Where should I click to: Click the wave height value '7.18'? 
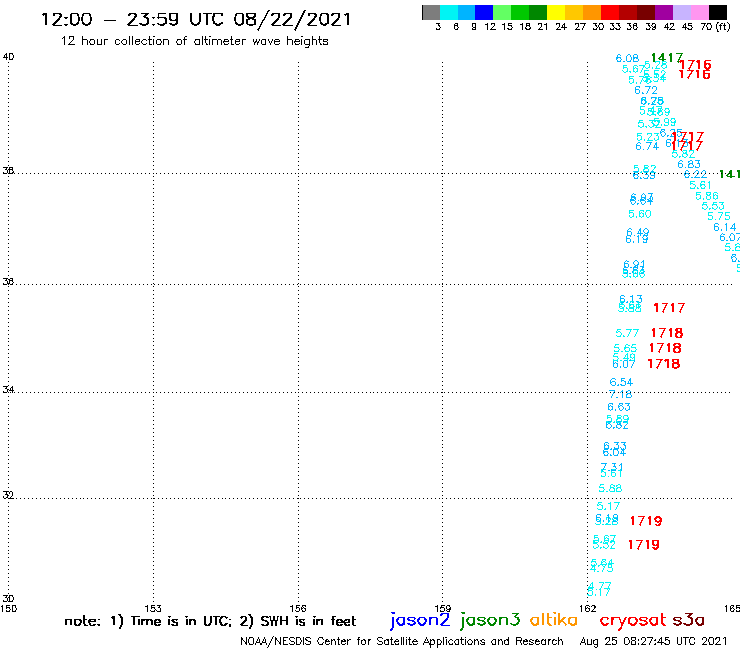[x=620, y=394]
